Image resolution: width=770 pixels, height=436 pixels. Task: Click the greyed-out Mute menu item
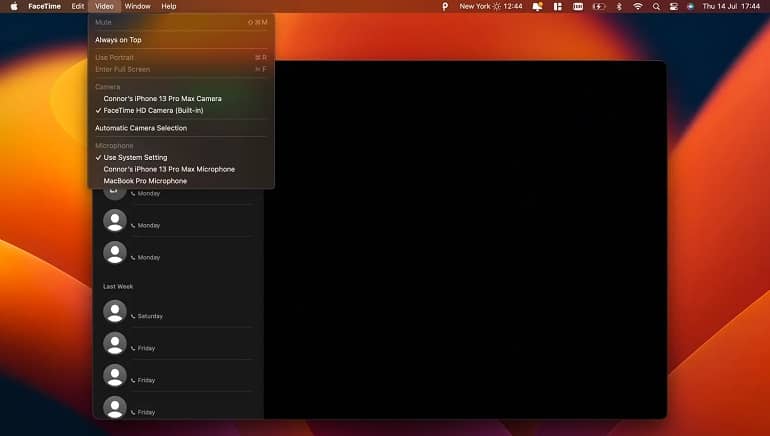point(181,22)
